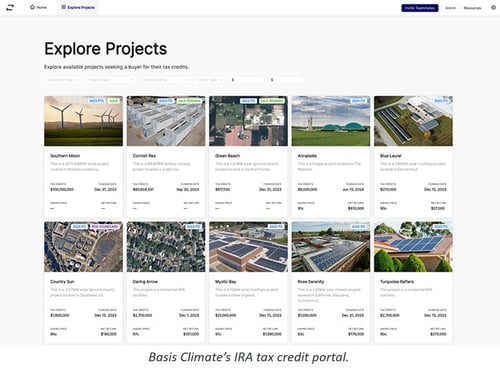Open the Rose Serenity solar roof thumbnail
The width and height of the screenshot is (500, 374).
331,247
